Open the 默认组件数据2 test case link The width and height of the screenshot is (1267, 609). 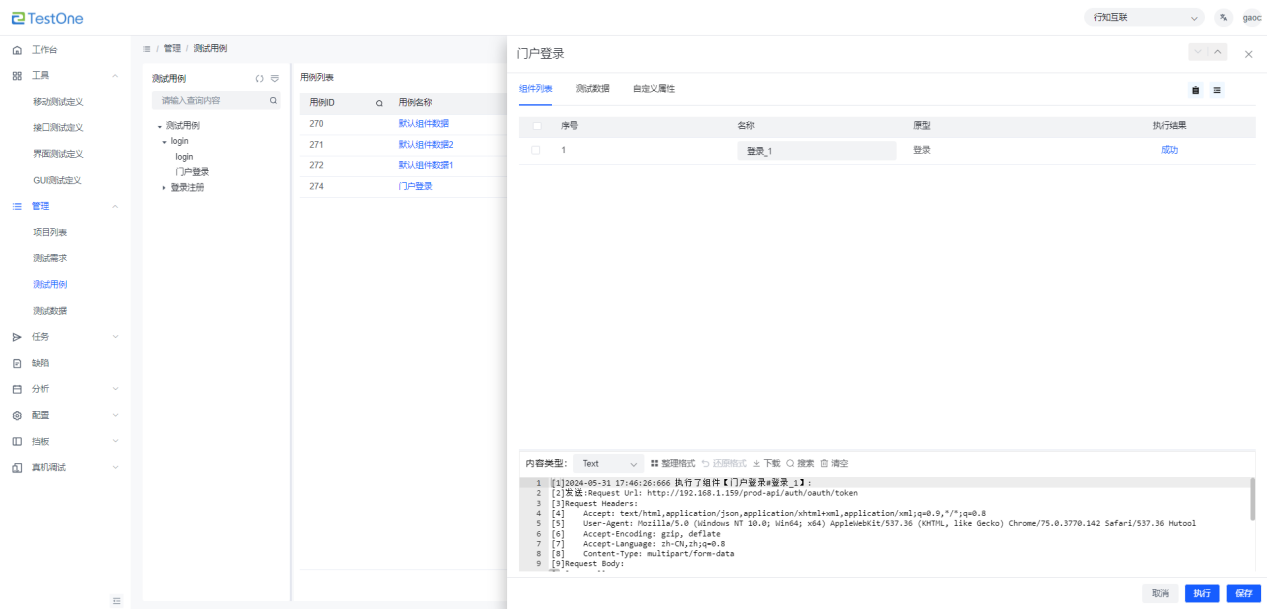(426, 145)
